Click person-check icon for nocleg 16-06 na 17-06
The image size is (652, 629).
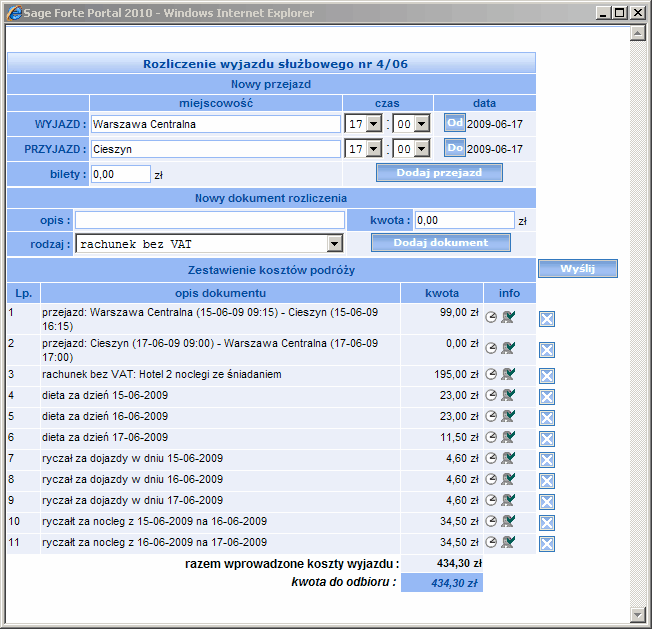click(508, 542)
